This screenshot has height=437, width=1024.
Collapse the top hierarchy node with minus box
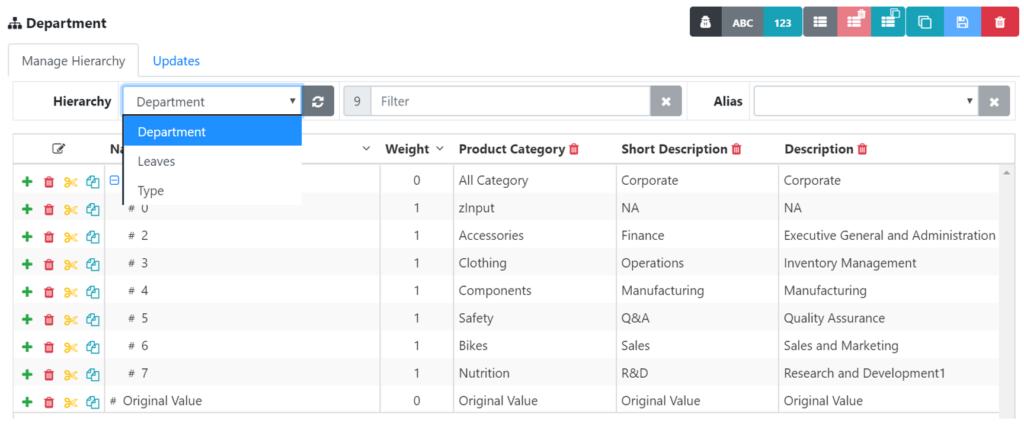114,181
